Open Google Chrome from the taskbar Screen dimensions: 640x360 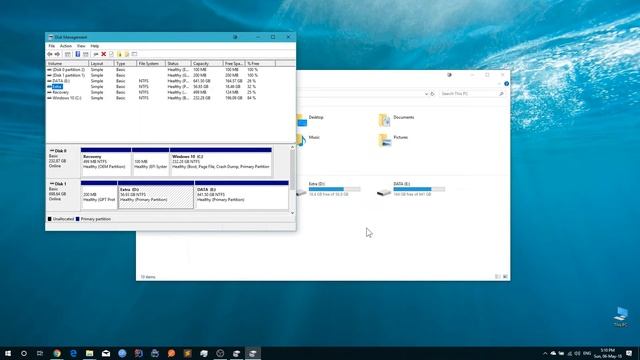point(57,353)
